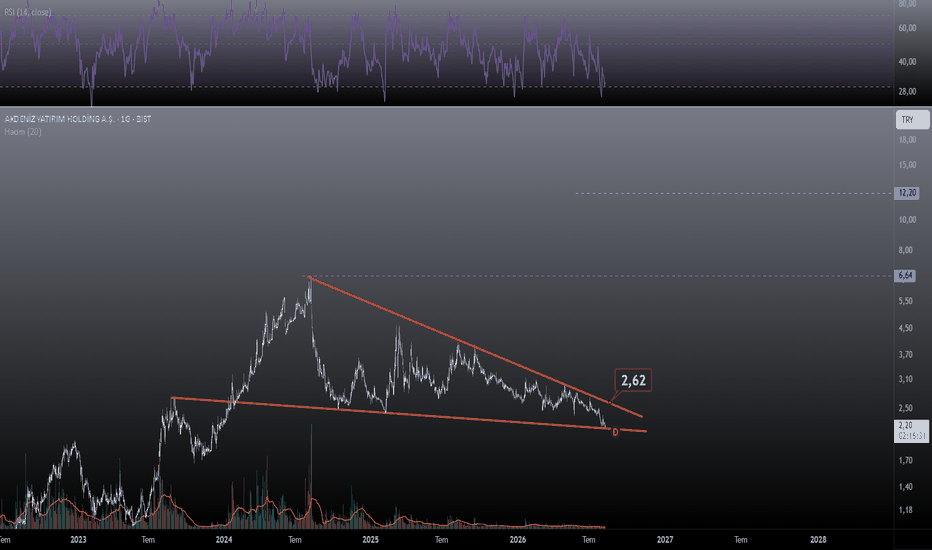Viewport: 932px width, 550px height.
Task: Click the current price 2,20 label
Action: (911, 430)
